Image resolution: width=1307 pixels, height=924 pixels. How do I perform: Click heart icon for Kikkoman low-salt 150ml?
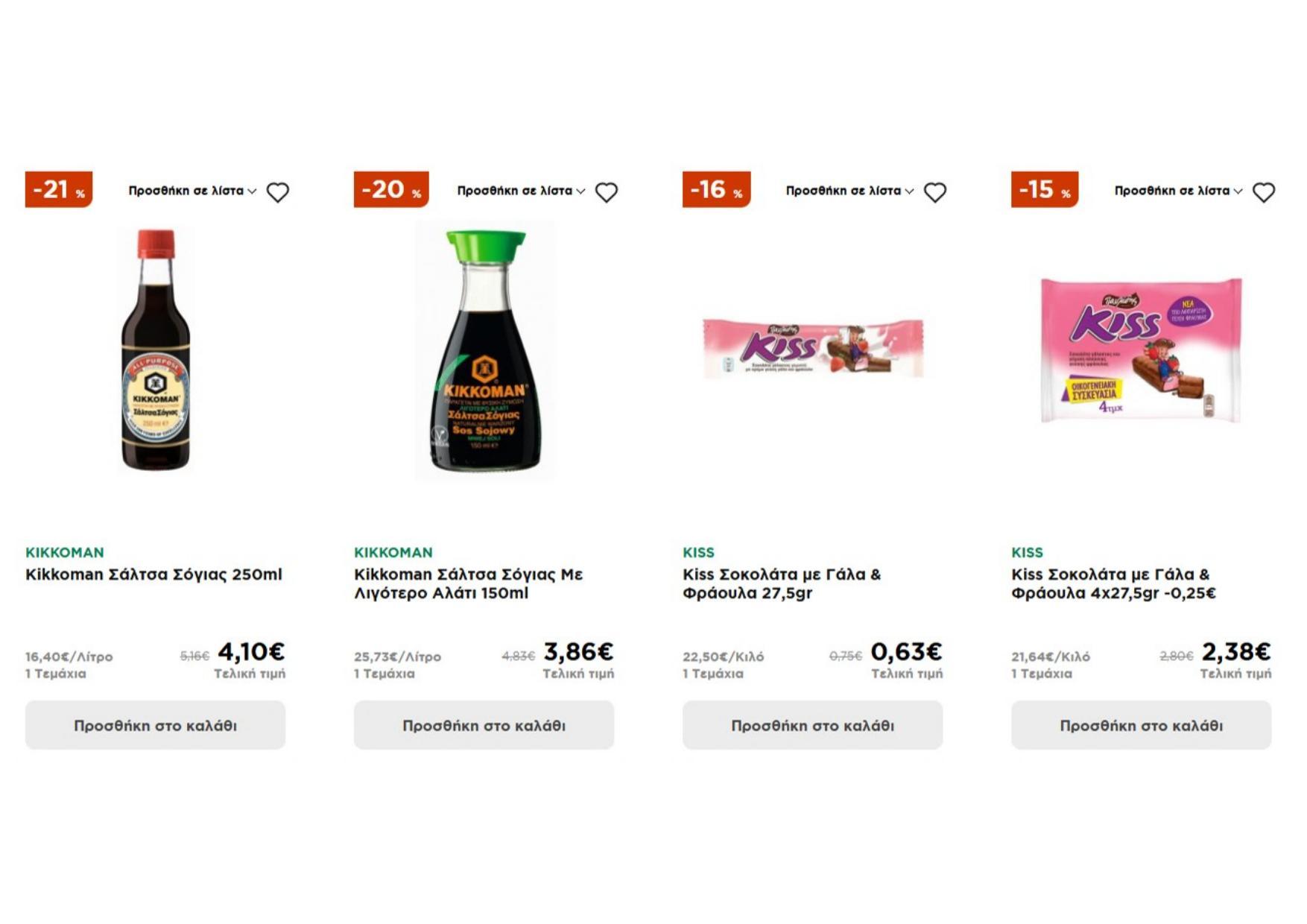pyautogui.click(x=607, y=192)
